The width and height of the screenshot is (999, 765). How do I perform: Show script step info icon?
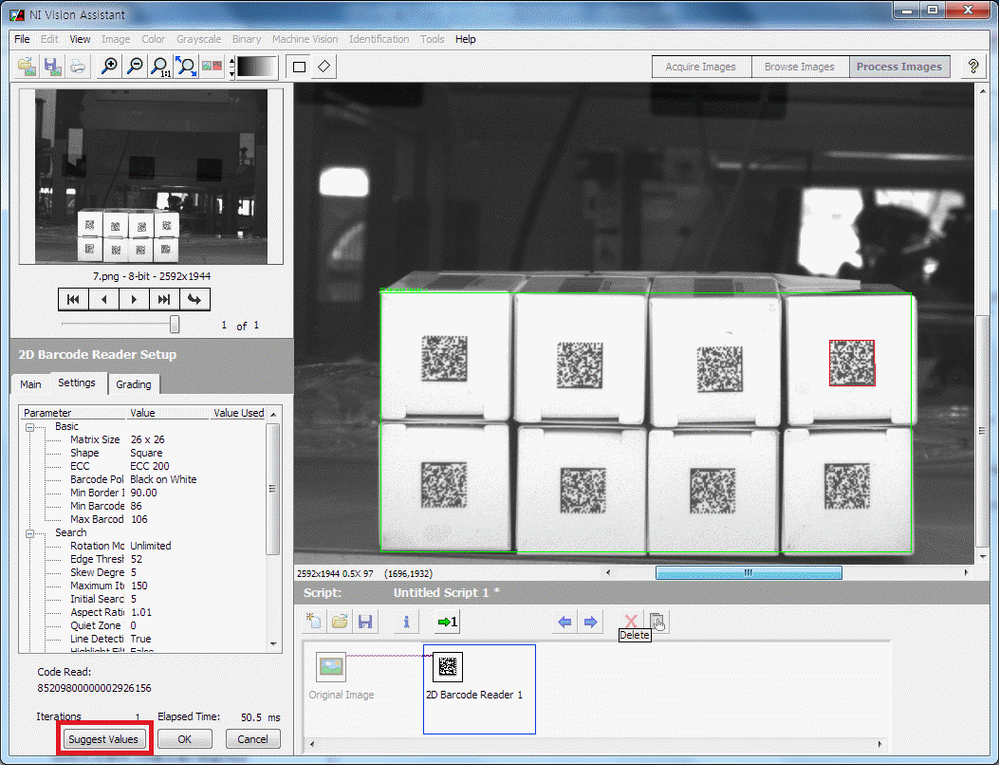(406, 622)
